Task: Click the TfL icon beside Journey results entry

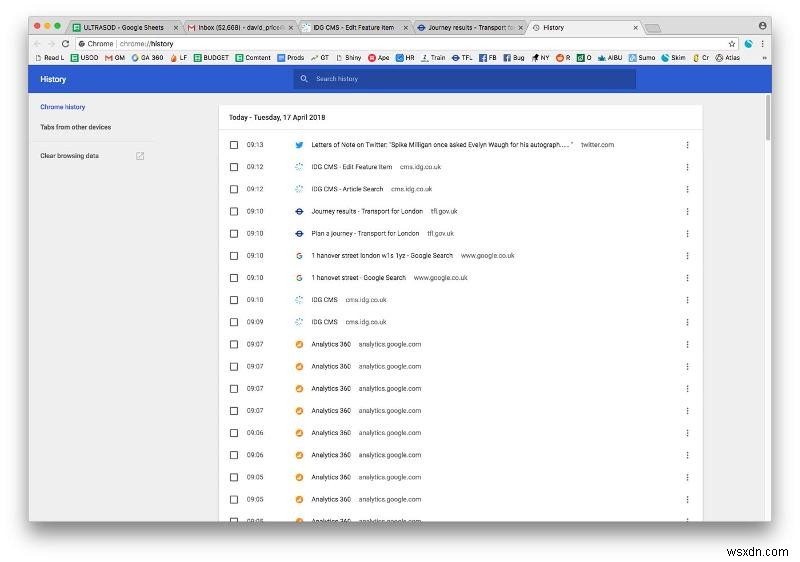Action: click(299, 211)
